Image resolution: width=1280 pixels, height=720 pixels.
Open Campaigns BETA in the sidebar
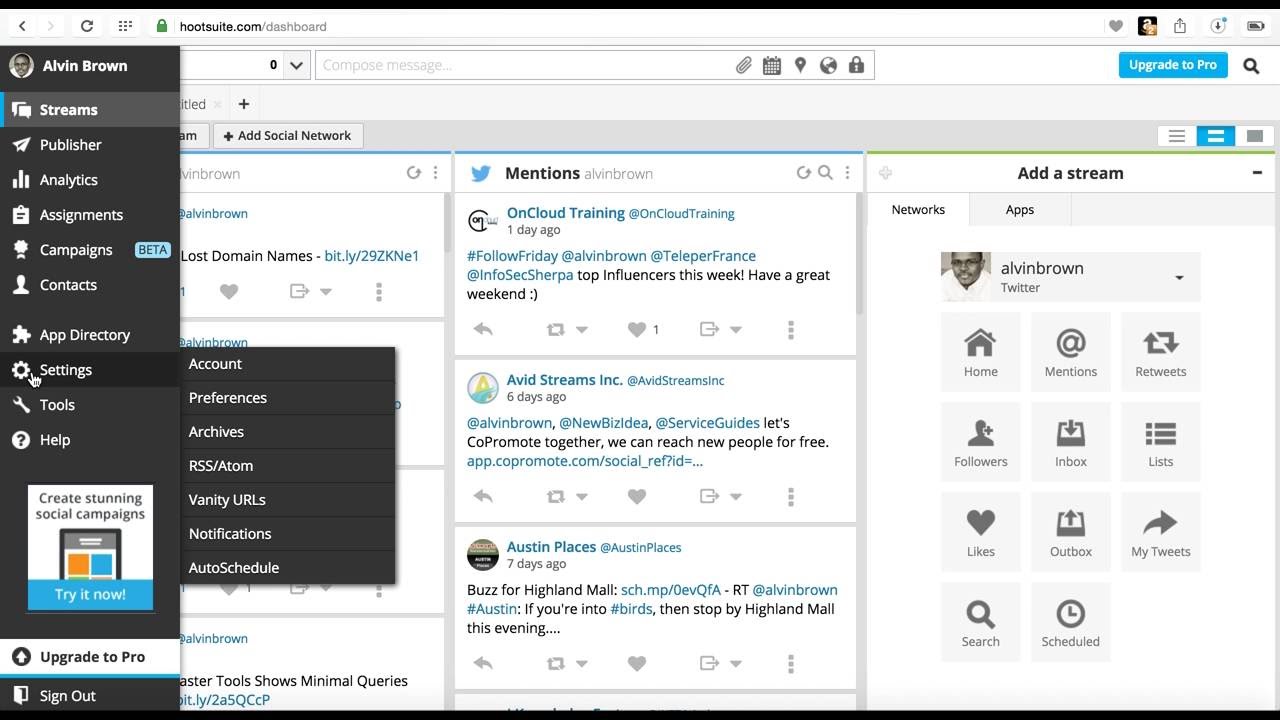pos(90,250)
